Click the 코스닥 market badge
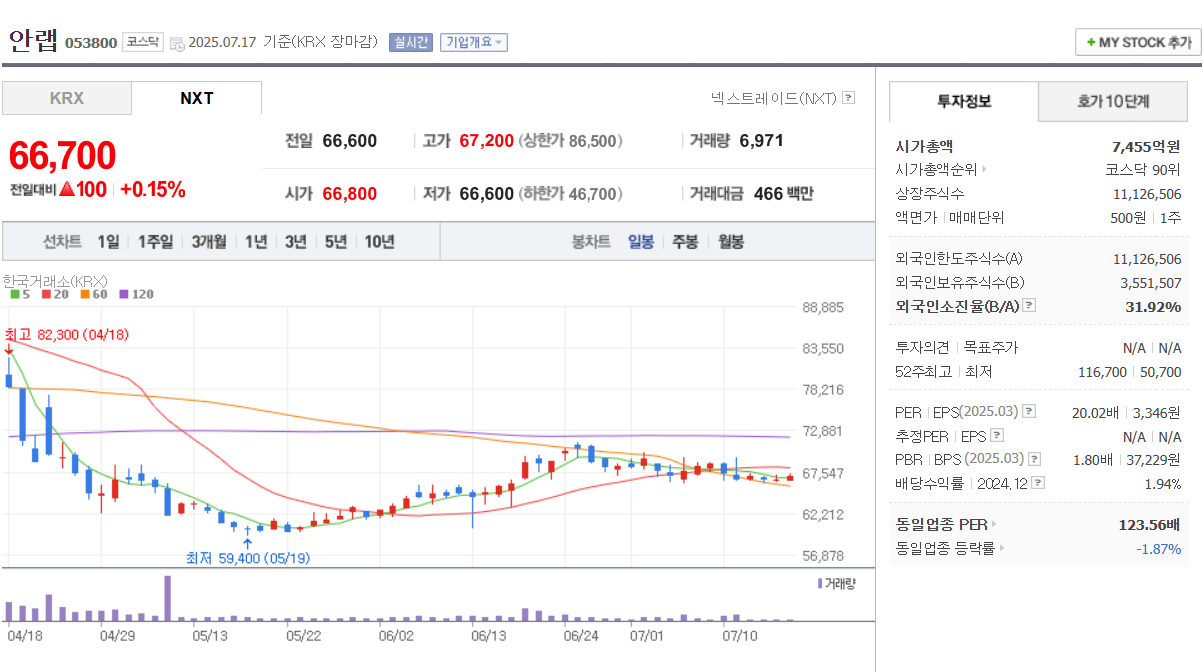The width and height of the screenshot is (1204, 672). tap(142, 42)
